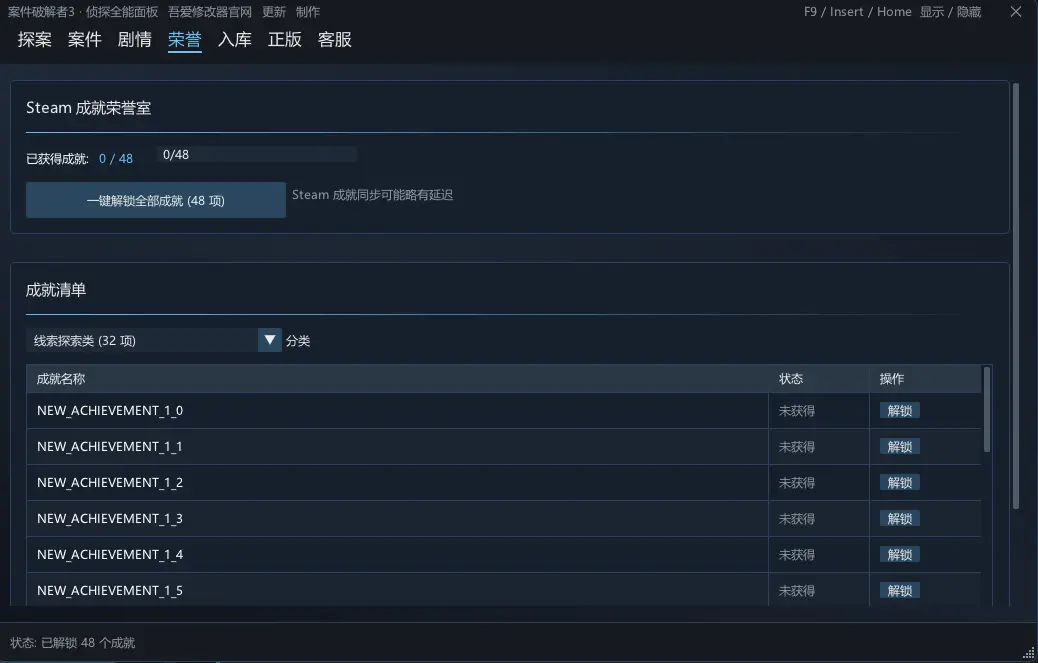Viewport: 1038px width, 663px height.
Task: Click the status text 已解锁 48 个成就
Action: point(88,642)
